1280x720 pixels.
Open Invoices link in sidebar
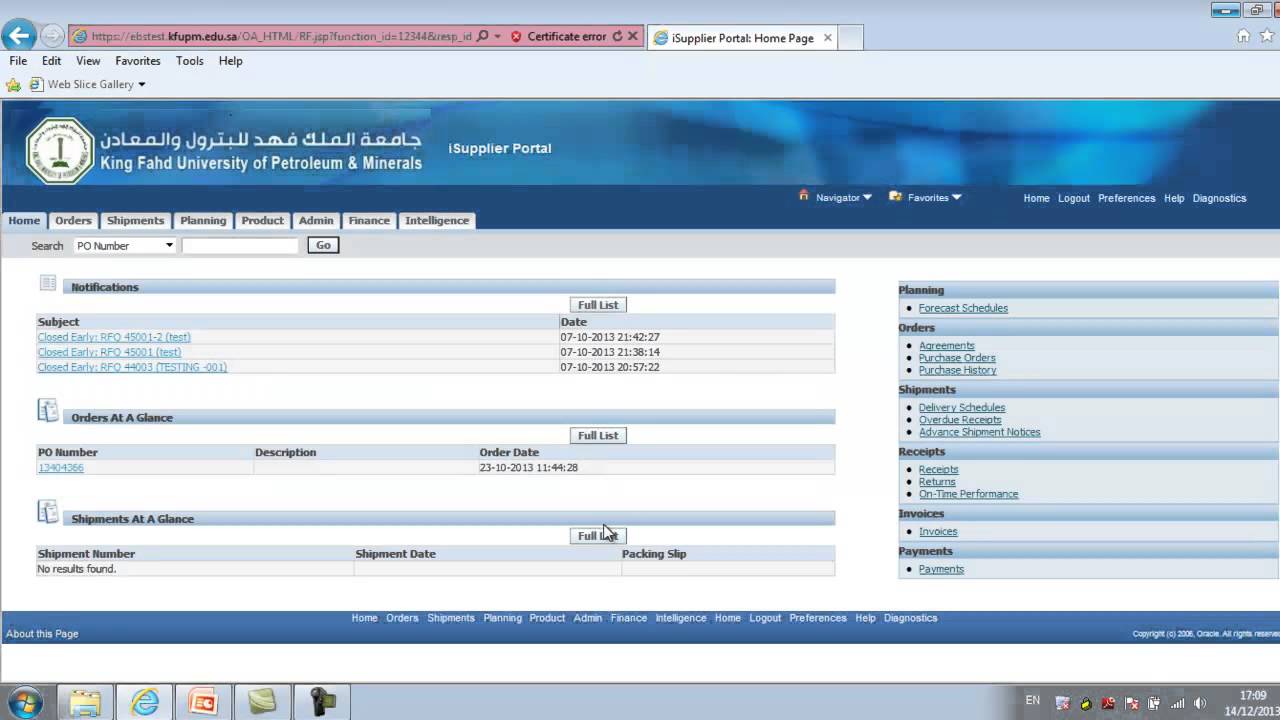coord(938,532)
